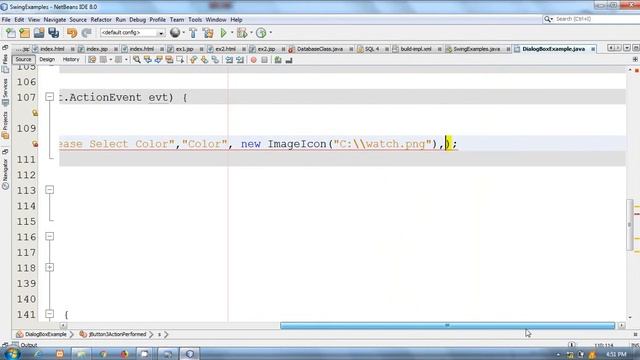Click the Profile Project clock icon

pos(261,33)
